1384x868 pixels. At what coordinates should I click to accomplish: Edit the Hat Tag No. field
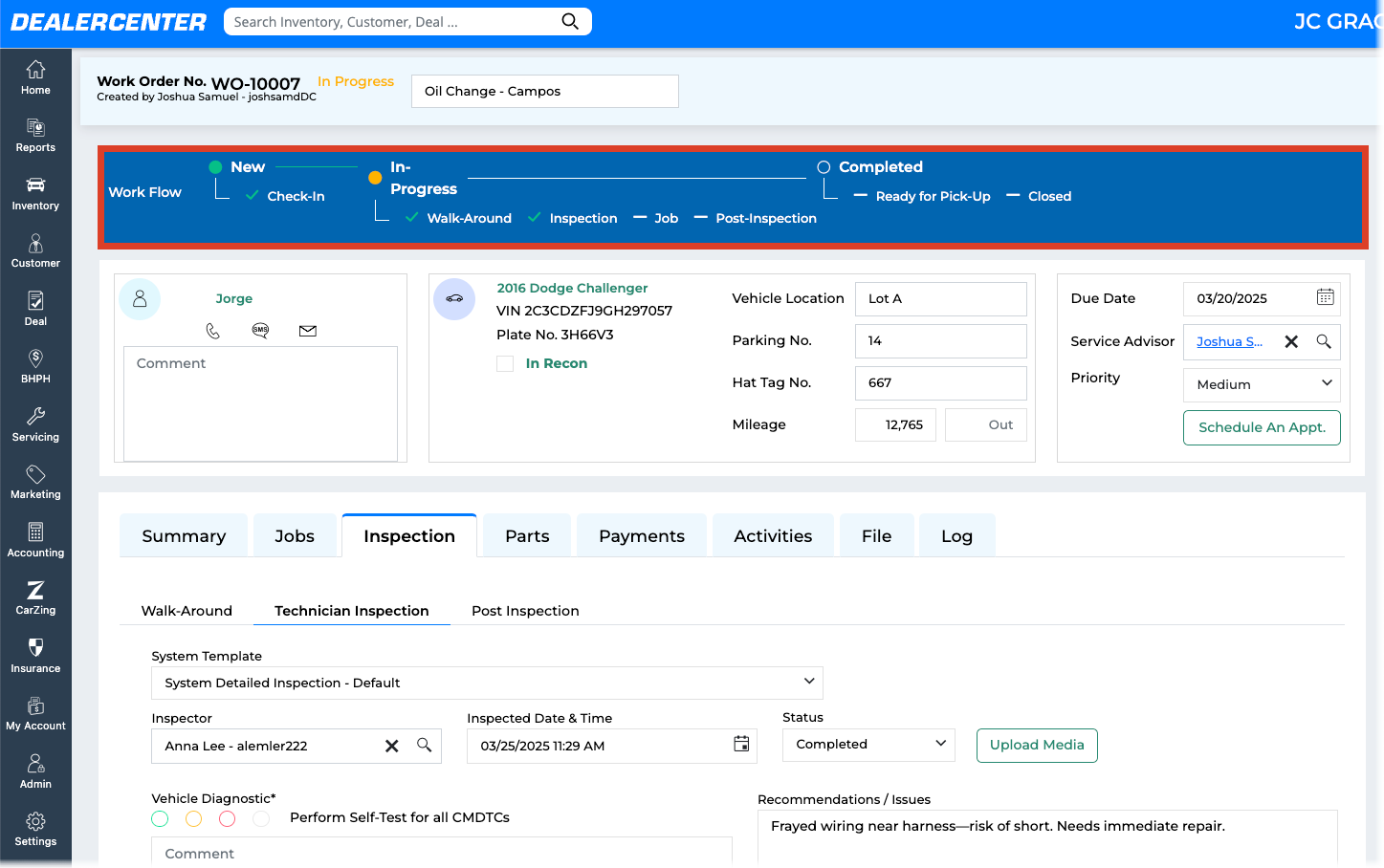pos(941,382)
